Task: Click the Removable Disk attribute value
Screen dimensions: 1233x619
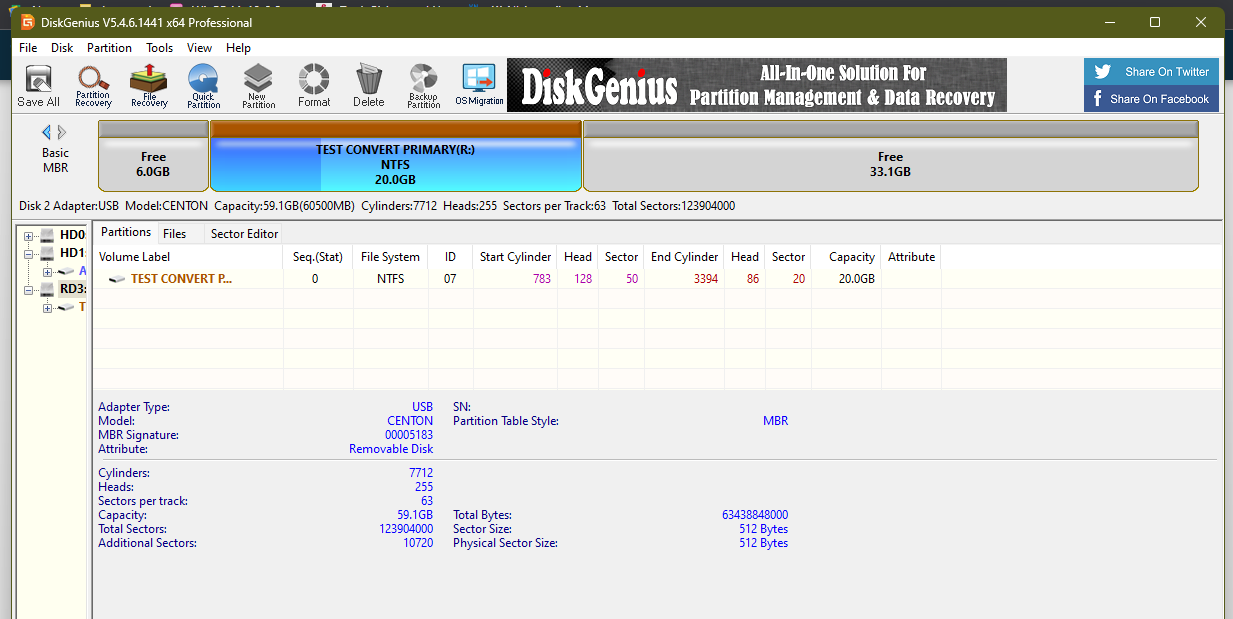Action: [x=391, y=449]
